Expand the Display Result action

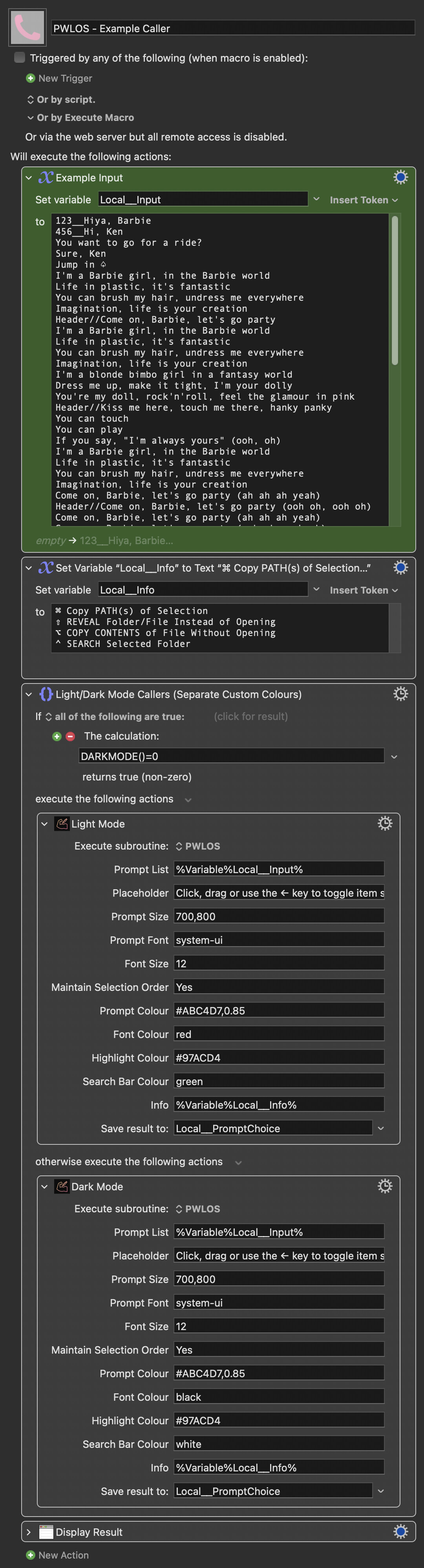(29, 1532)
